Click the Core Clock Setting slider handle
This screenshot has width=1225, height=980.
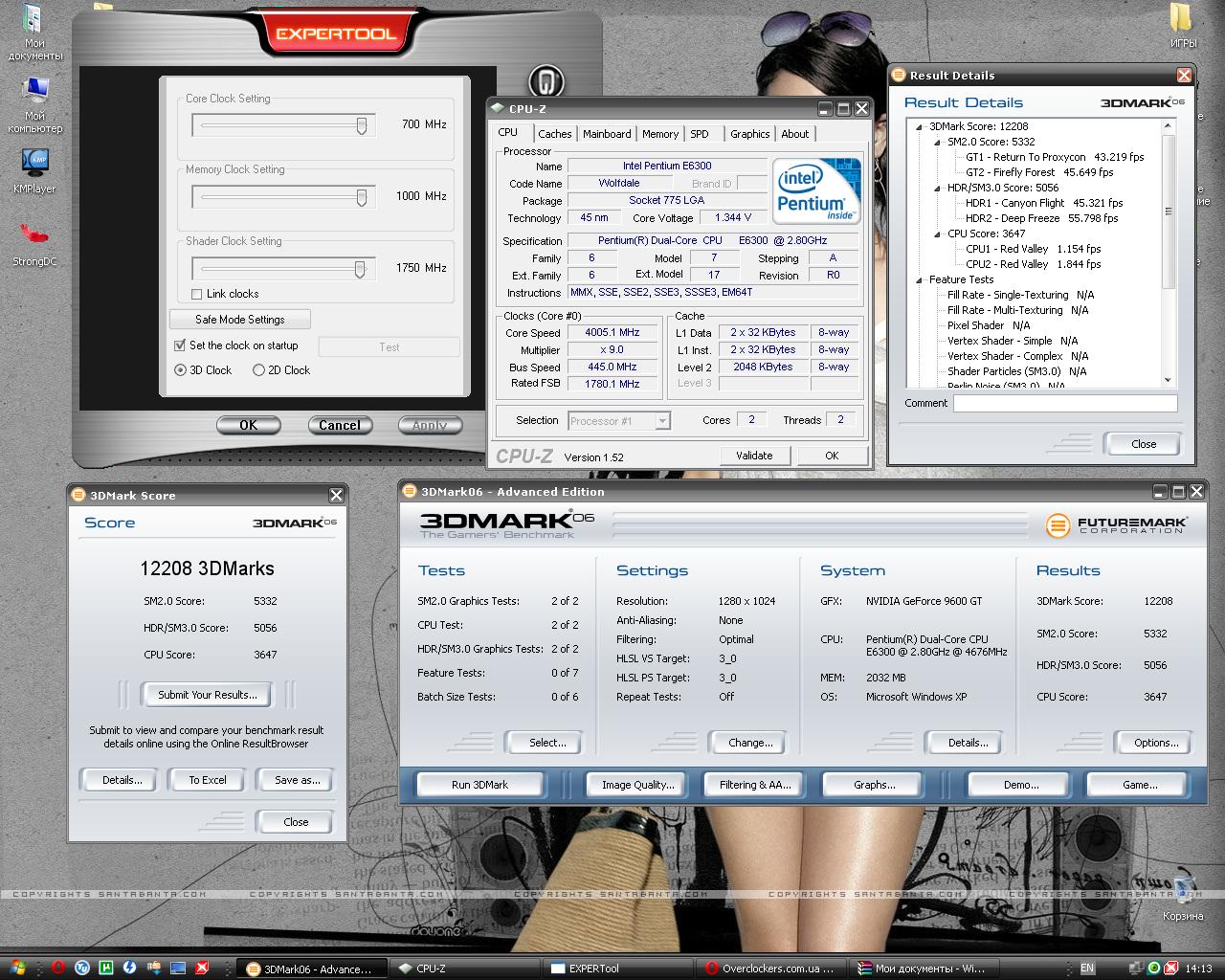(362, 125)
